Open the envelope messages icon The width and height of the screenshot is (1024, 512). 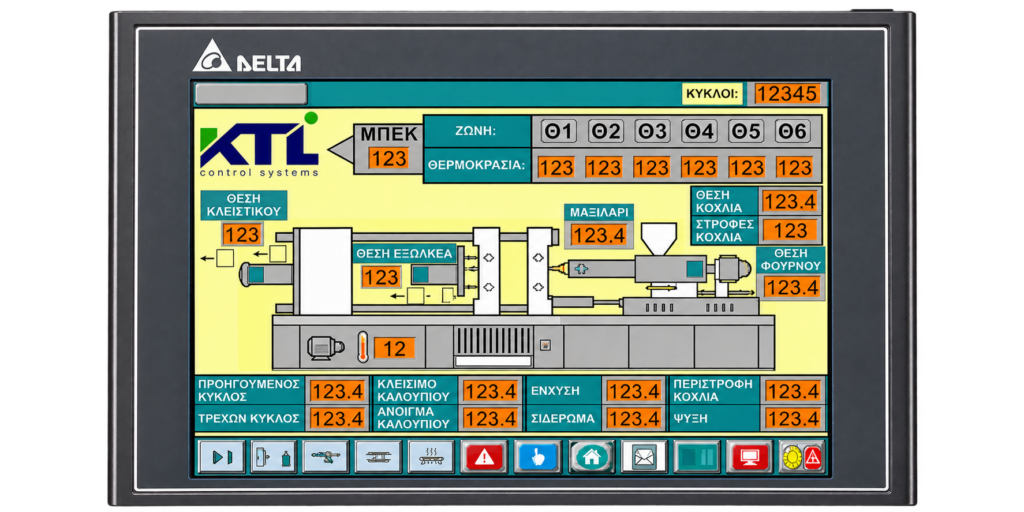(x=644, y=456)
